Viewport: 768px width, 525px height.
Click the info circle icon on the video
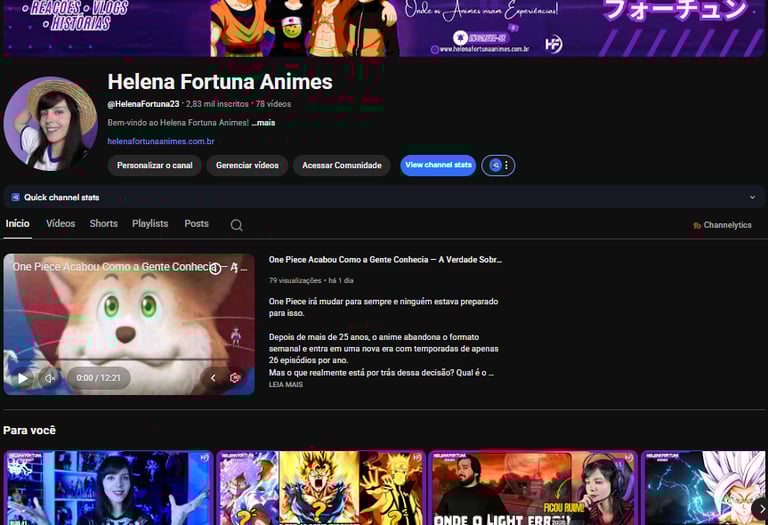215,268
